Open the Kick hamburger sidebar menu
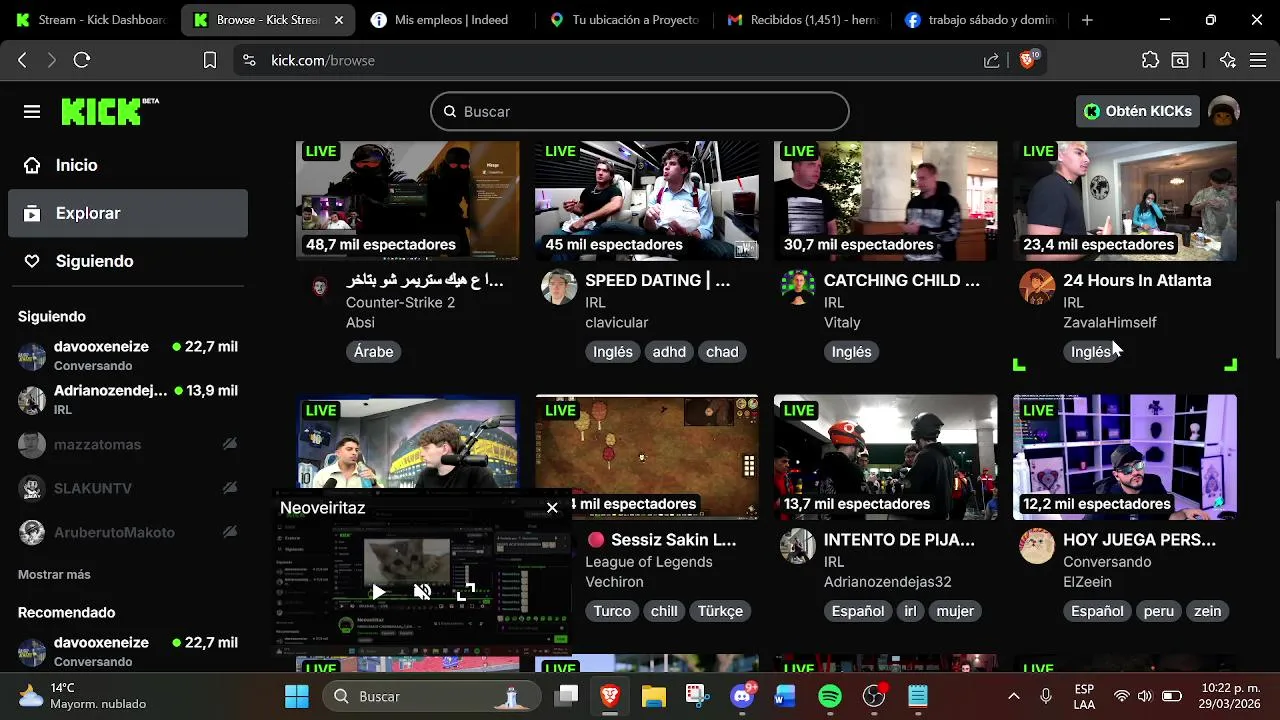The image size is (1280, 720). [x=32, y=111]
